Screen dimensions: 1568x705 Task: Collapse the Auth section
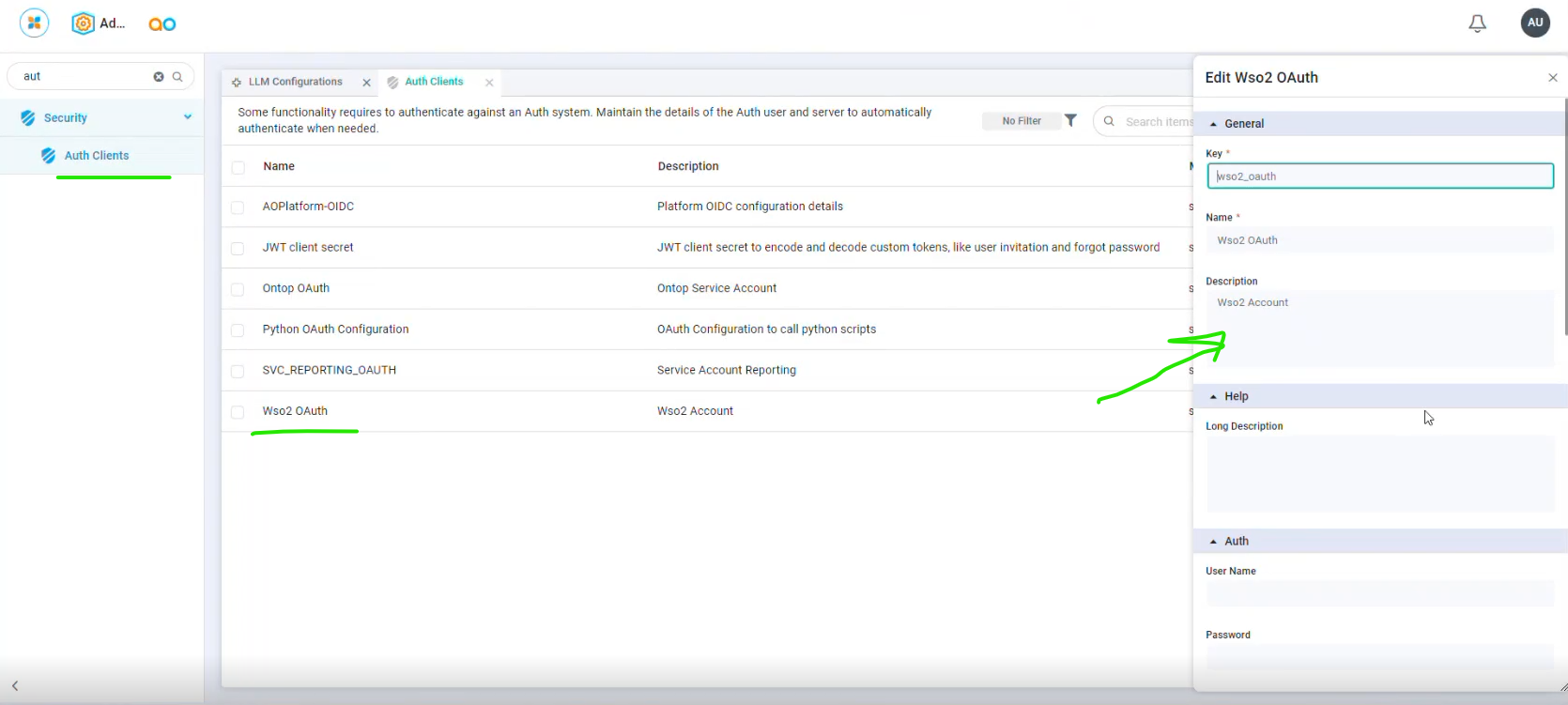1213,542
